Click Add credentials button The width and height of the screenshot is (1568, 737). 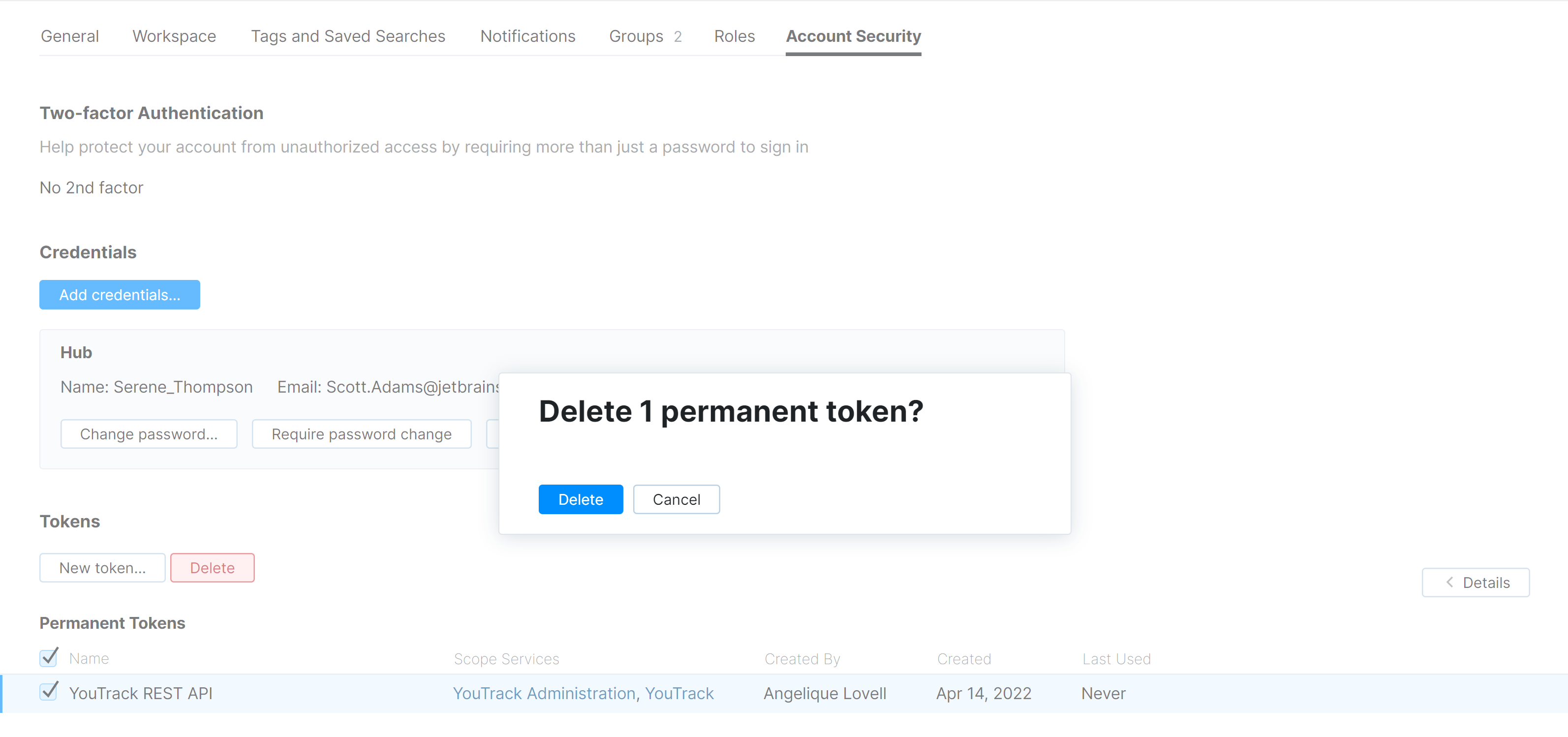(119, 295)
